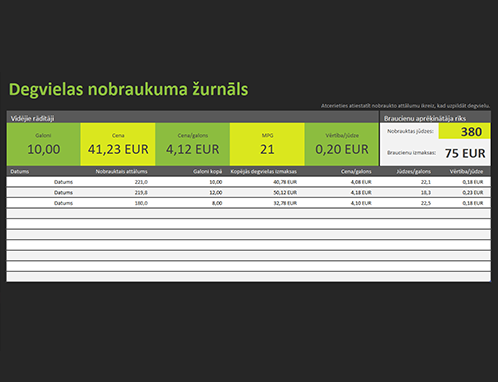
Task: Click the title 'Degvielas nobraukuma žurnāls'
Action: tap(128, 89)
